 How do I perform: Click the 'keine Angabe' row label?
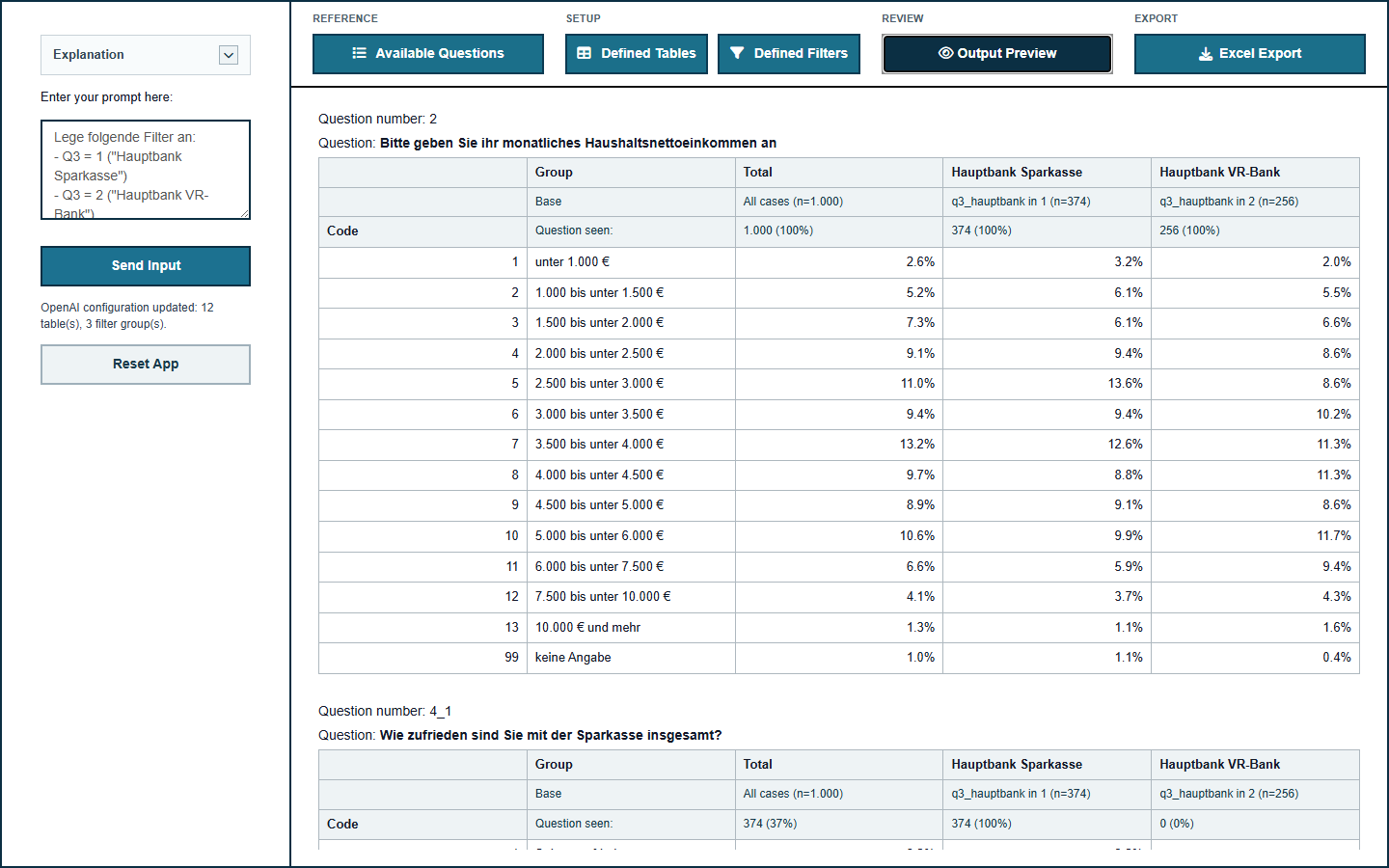point(573,658)
